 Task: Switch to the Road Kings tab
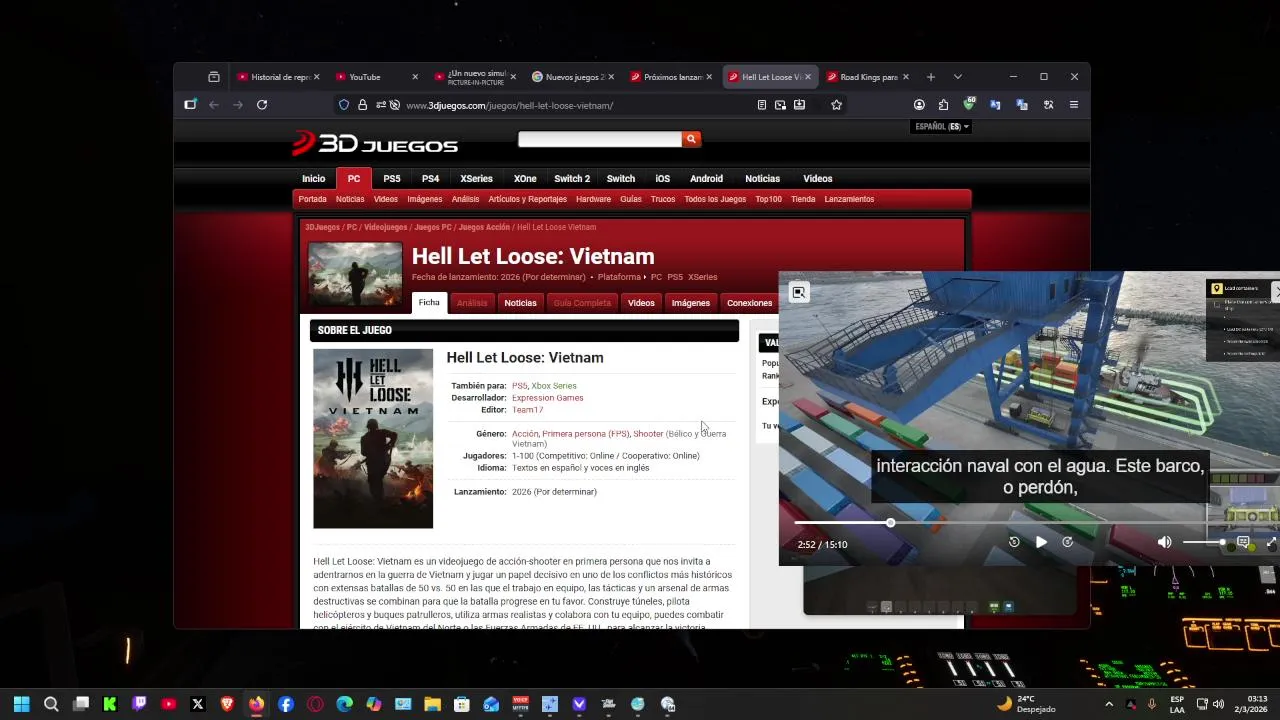coord(866,77)
